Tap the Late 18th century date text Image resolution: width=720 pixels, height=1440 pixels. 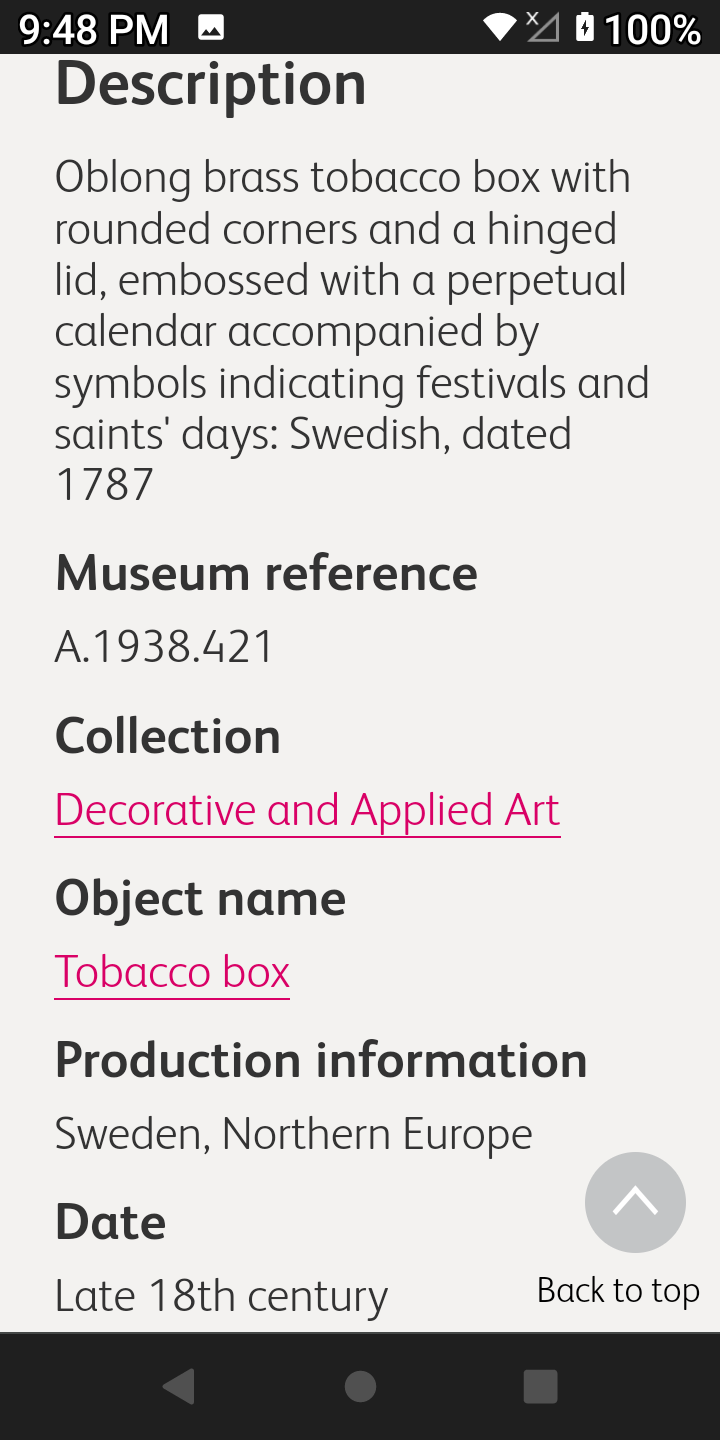click(221, 1296)
